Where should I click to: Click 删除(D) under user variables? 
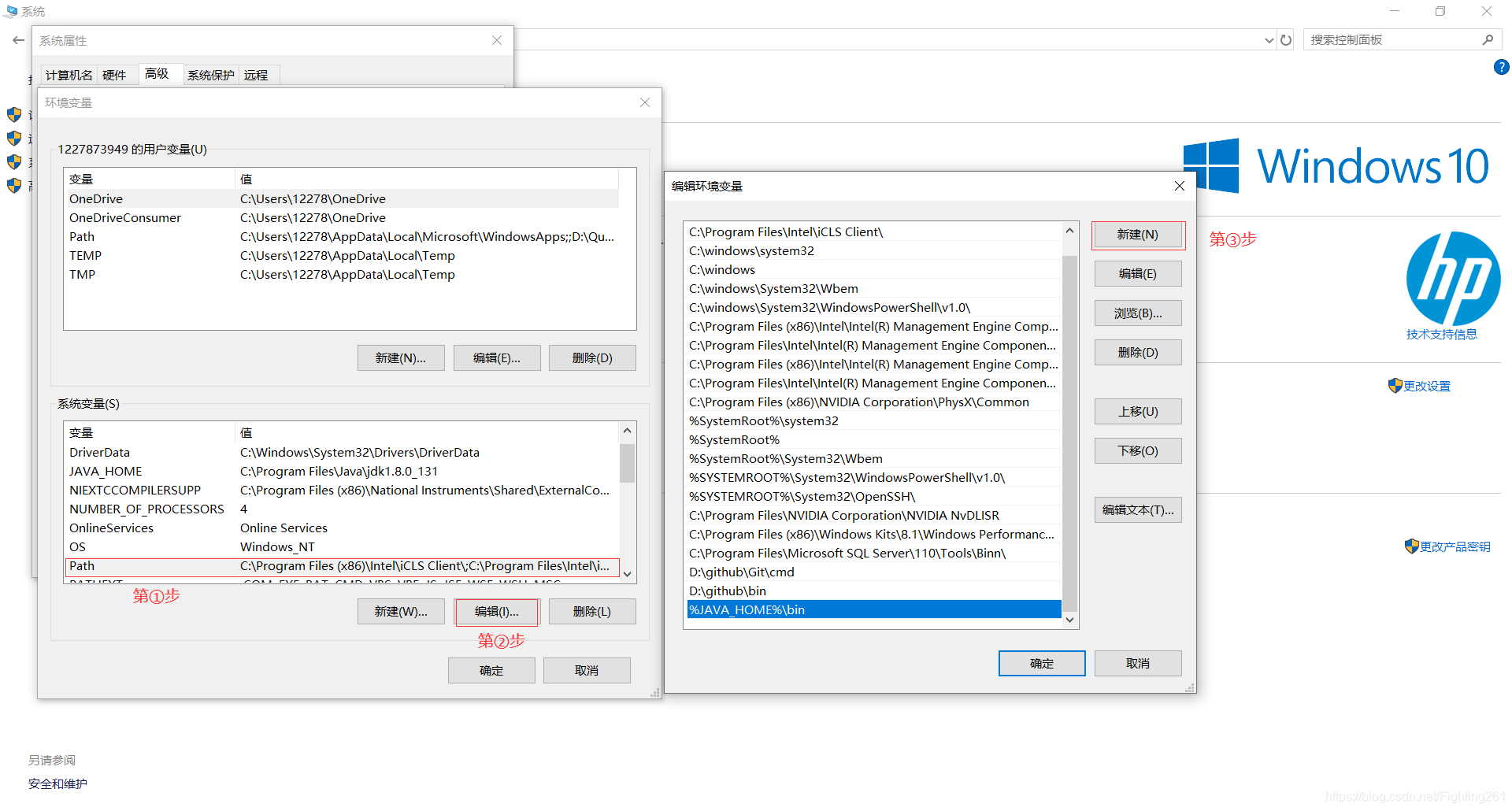[x=592, y=358]
